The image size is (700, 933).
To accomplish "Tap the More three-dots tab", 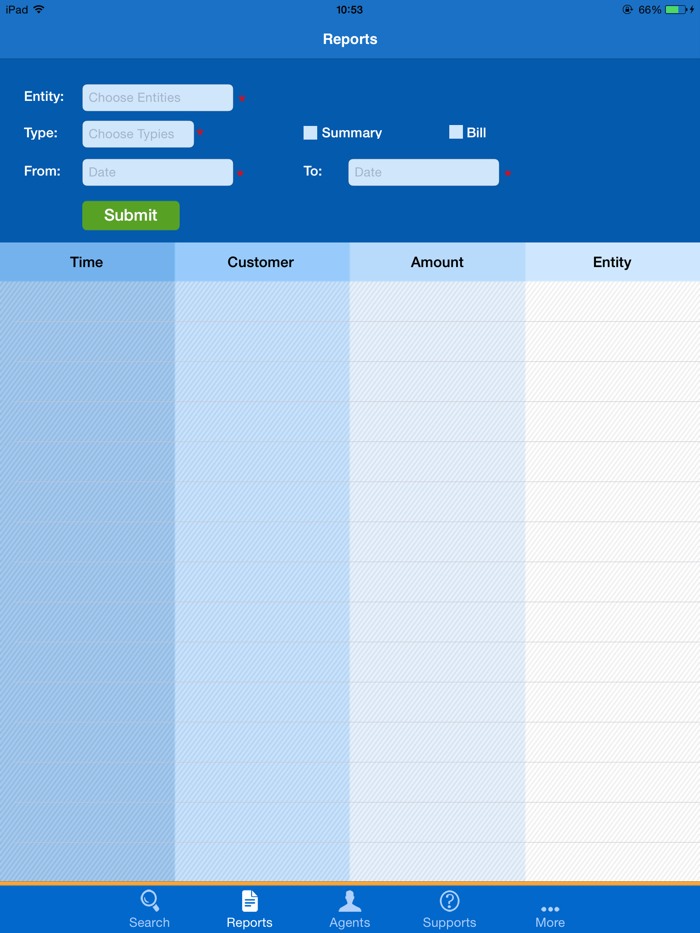I will tap(550, 916).
